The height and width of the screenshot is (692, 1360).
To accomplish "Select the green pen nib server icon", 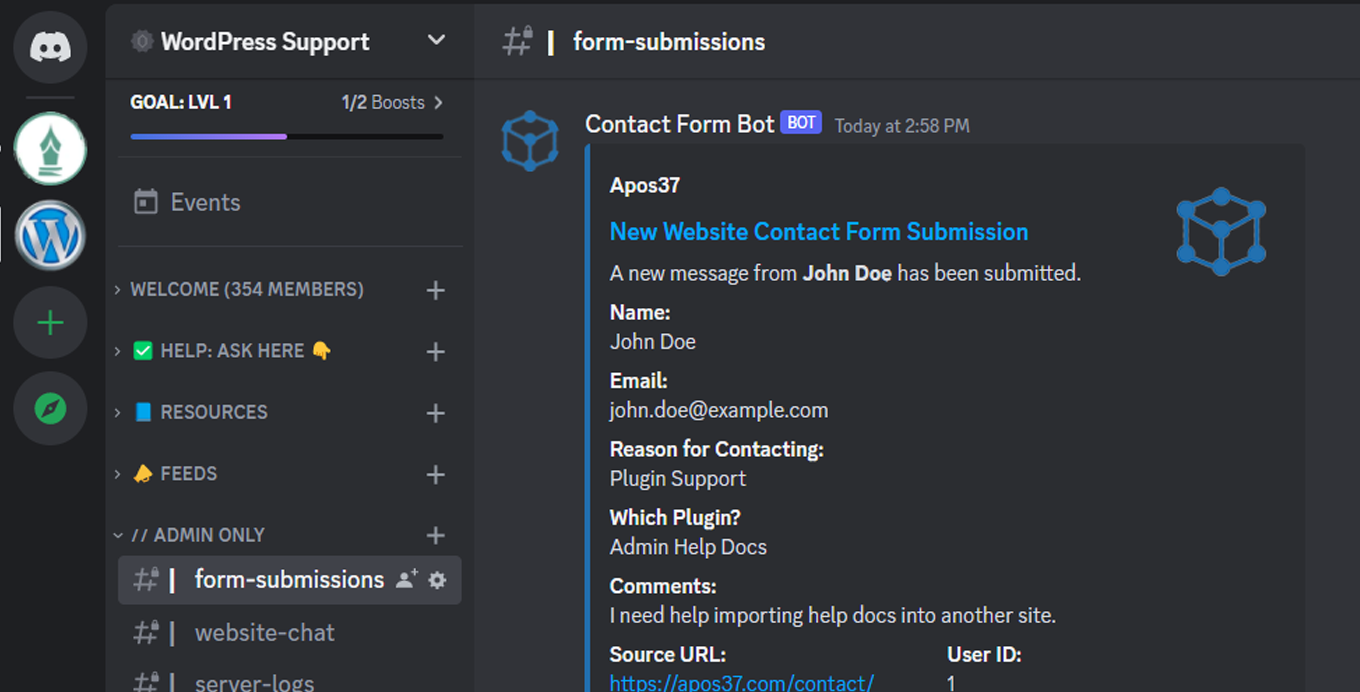I will [x=50, y=148].
